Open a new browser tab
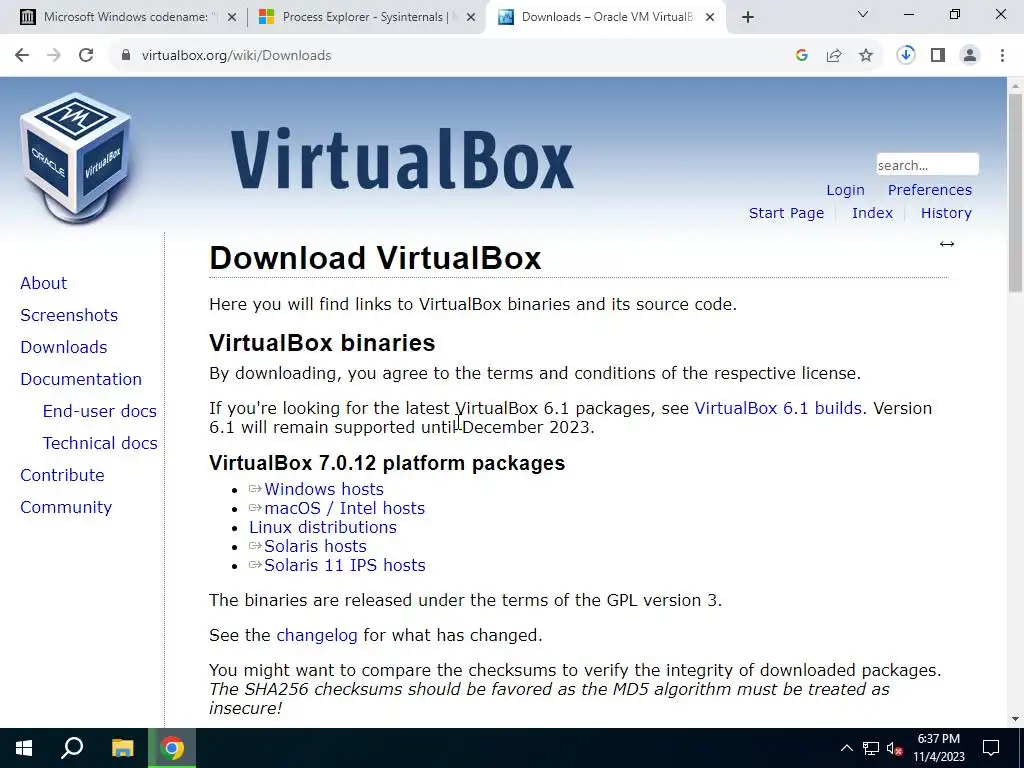 coord(748,17)
